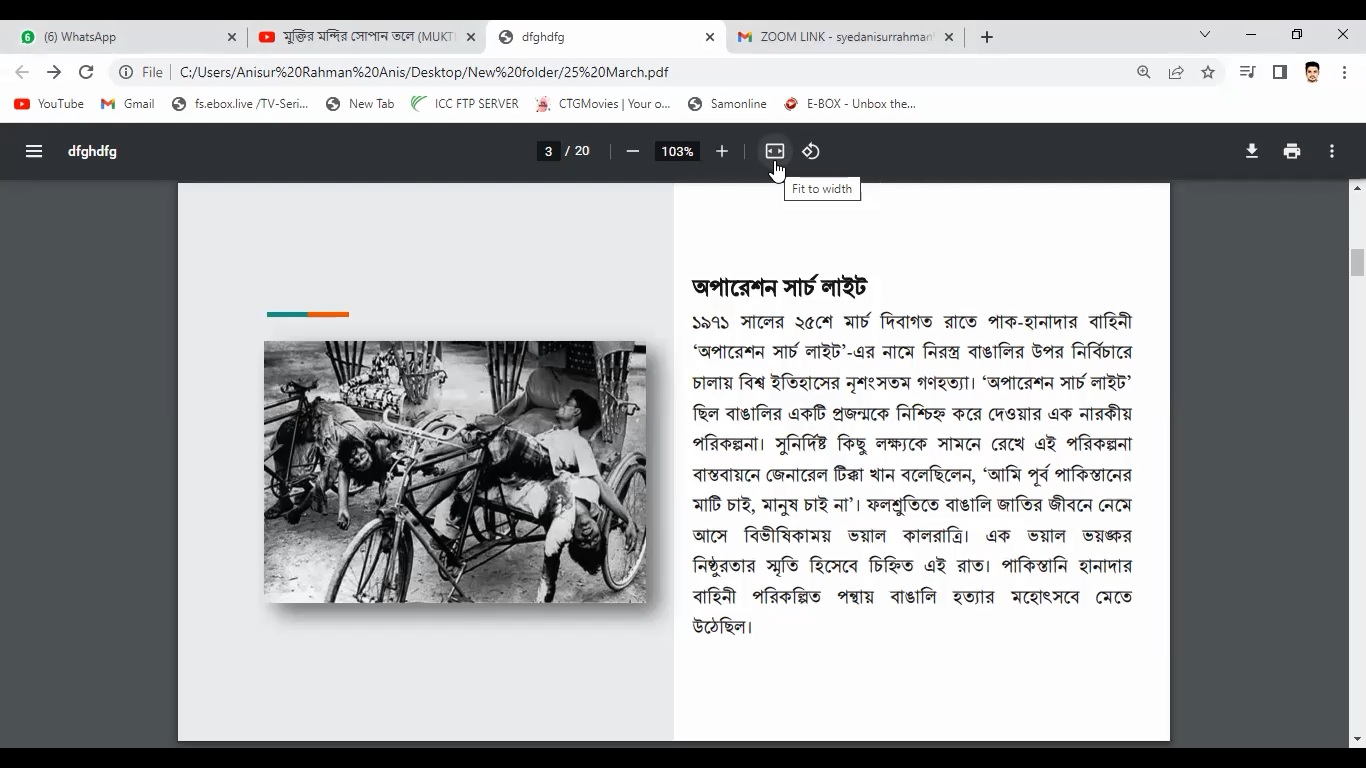Close the ZOOM LINK tab

coord(949,37)
